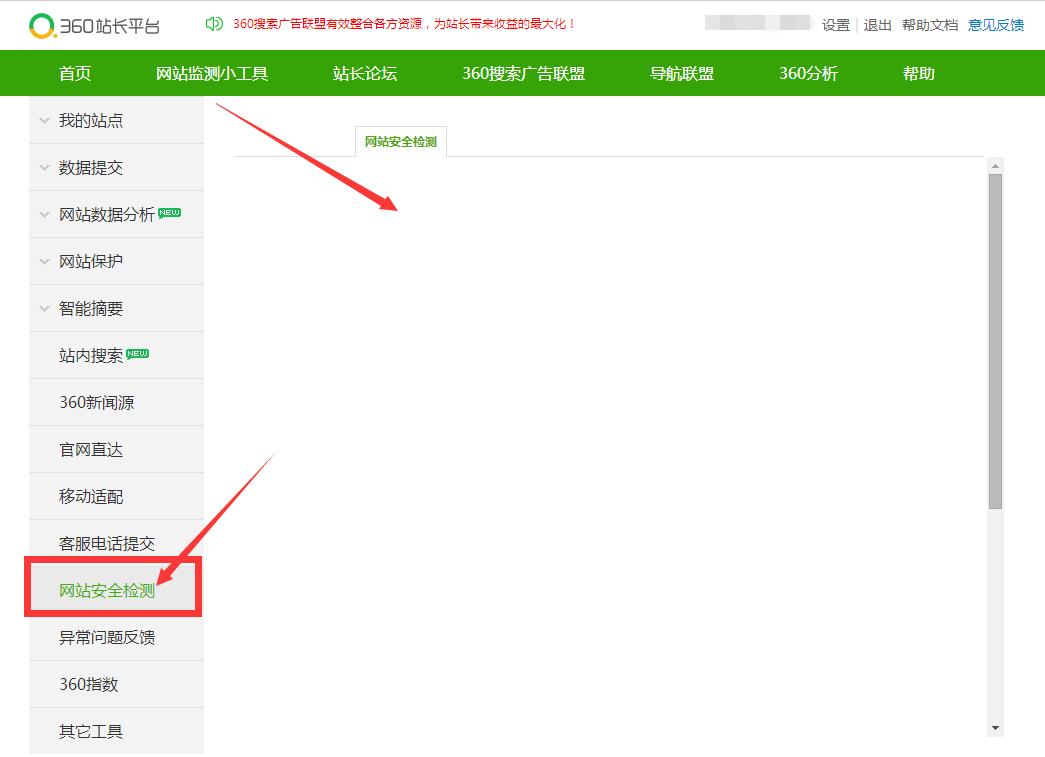The height and width of the screenshot is (757, 1045).
Task: Go to 首页 in the top navigation
Action: point(75,73)
